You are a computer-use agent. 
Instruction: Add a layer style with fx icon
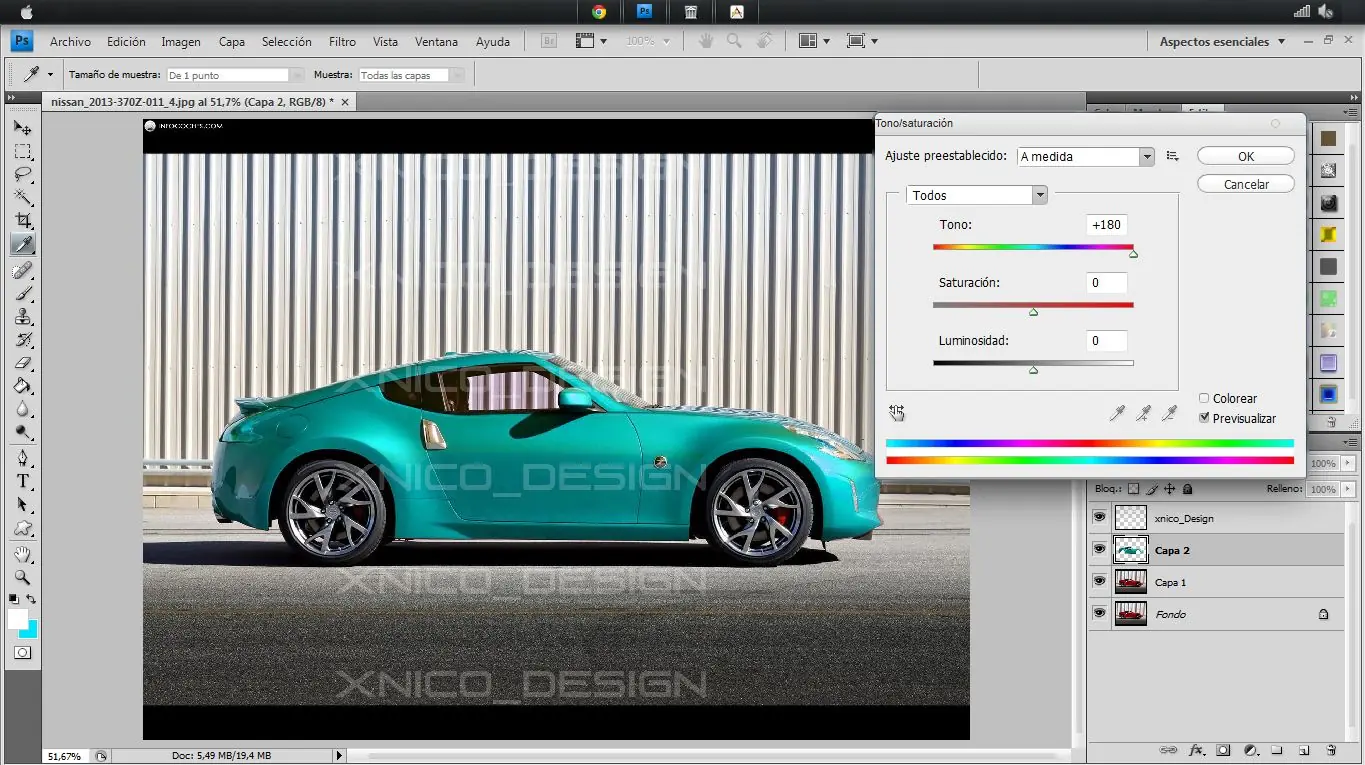[1196, 750]
